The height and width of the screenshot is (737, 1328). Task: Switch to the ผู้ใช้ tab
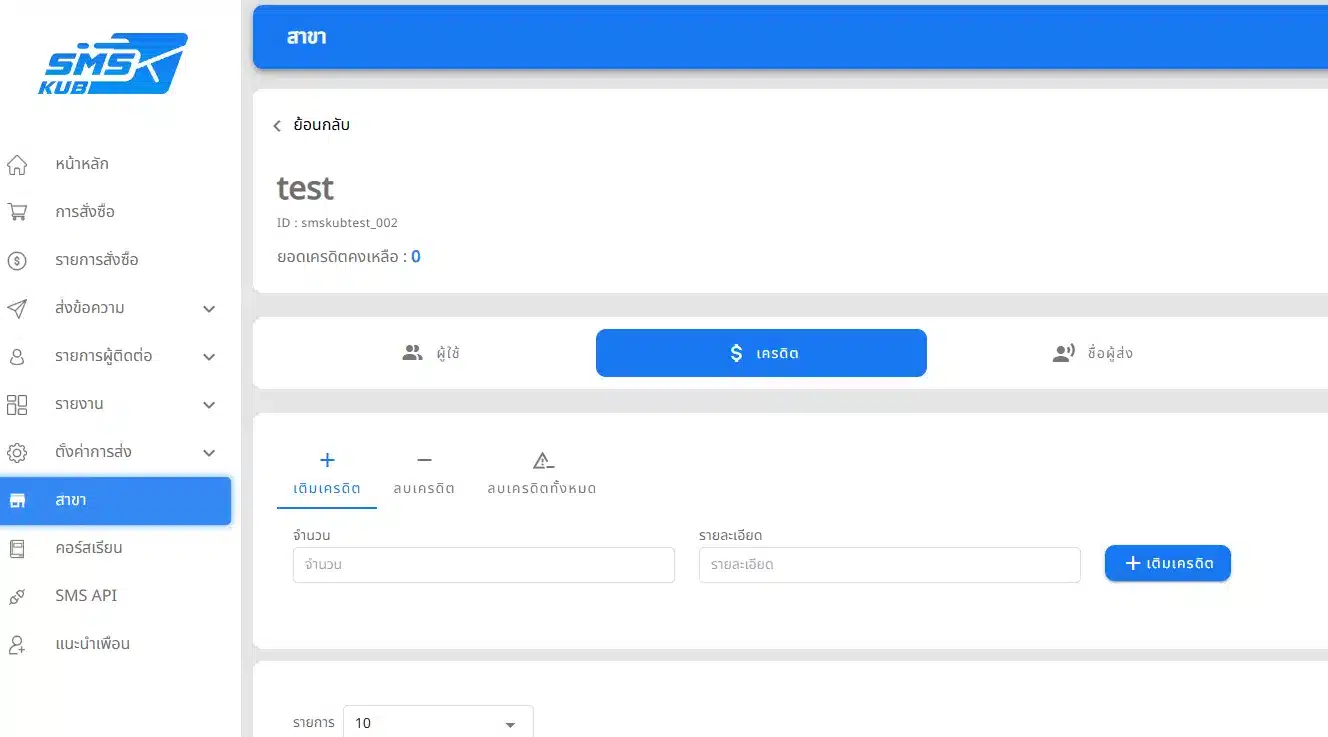tap(430, 353)
